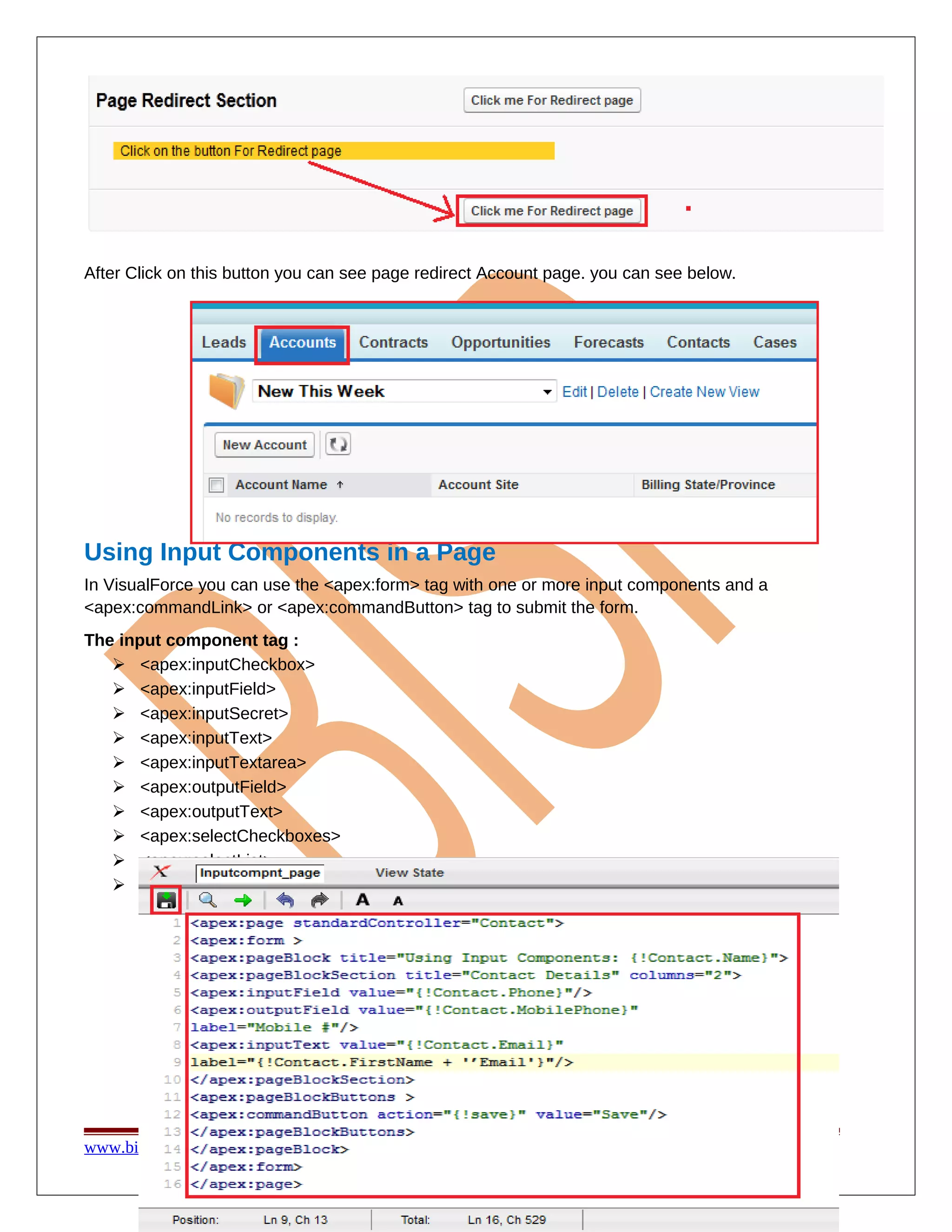Click the New Account button
Screen dimensions: 952x1232
point(264,444)
